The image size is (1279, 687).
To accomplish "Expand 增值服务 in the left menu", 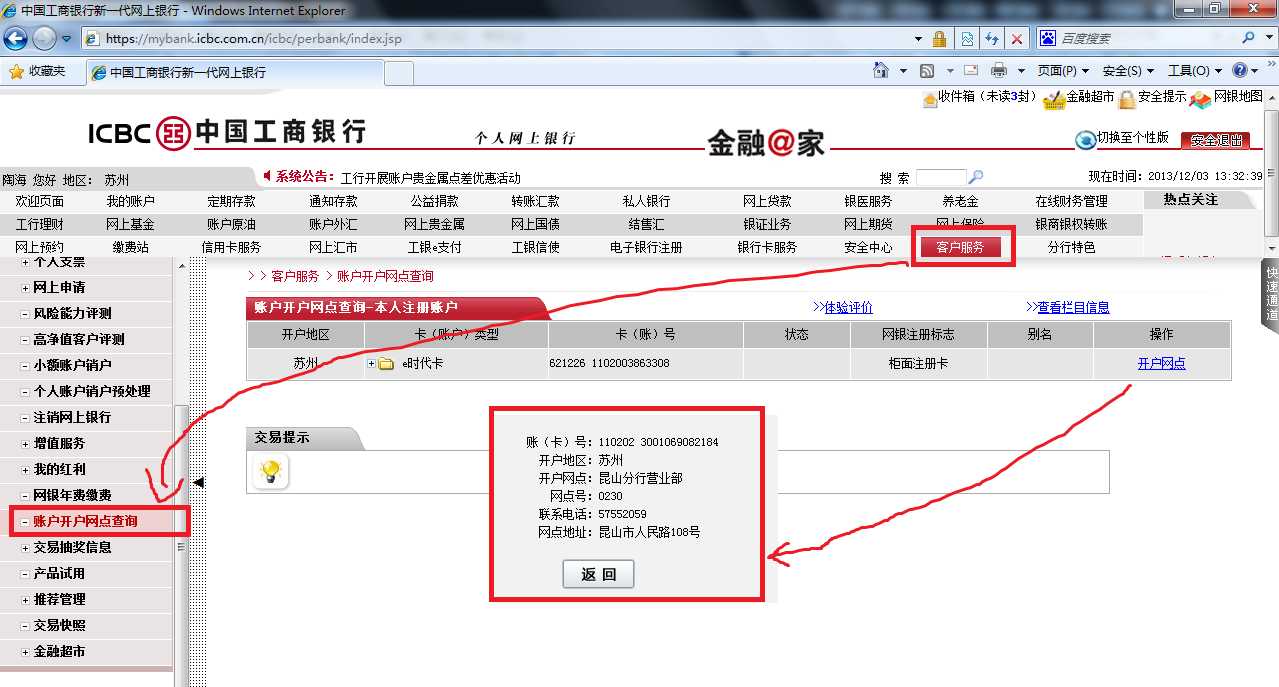I will click(x=25, y=444).
